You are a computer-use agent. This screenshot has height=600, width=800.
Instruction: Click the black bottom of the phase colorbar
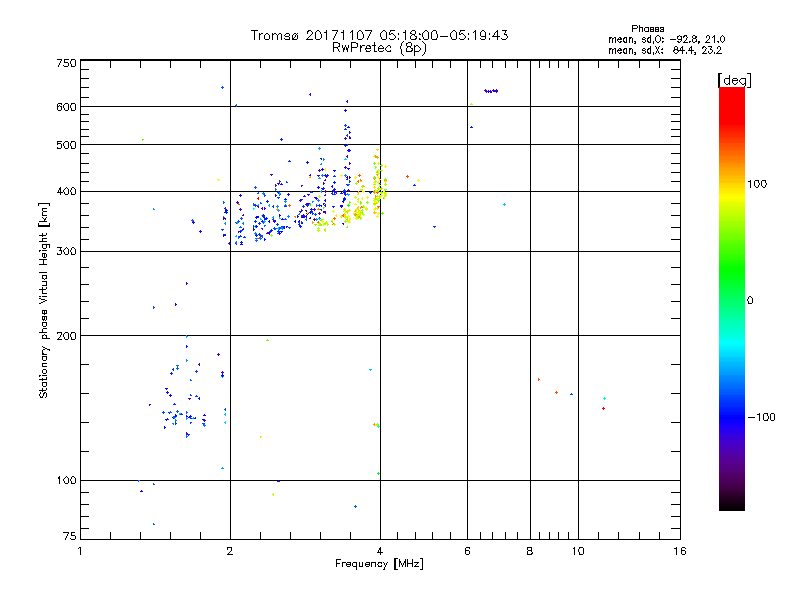[732, 503]
